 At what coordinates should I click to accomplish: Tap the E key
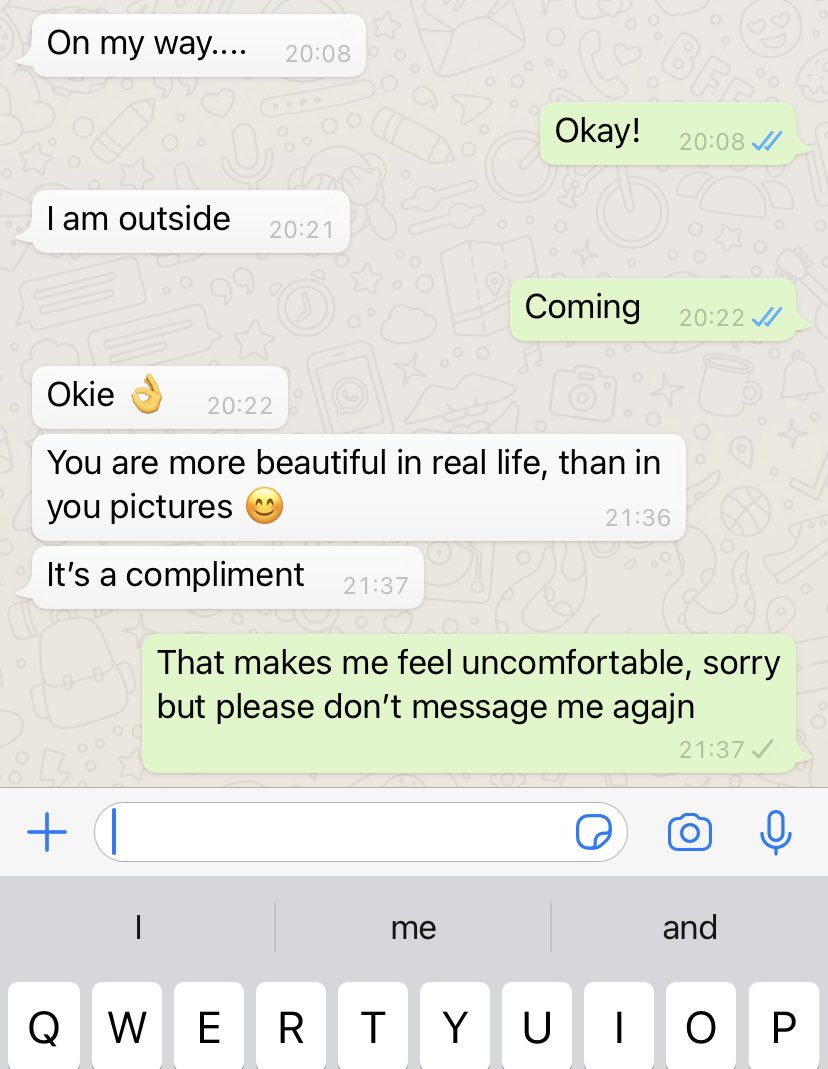[x=209, y=1025]
